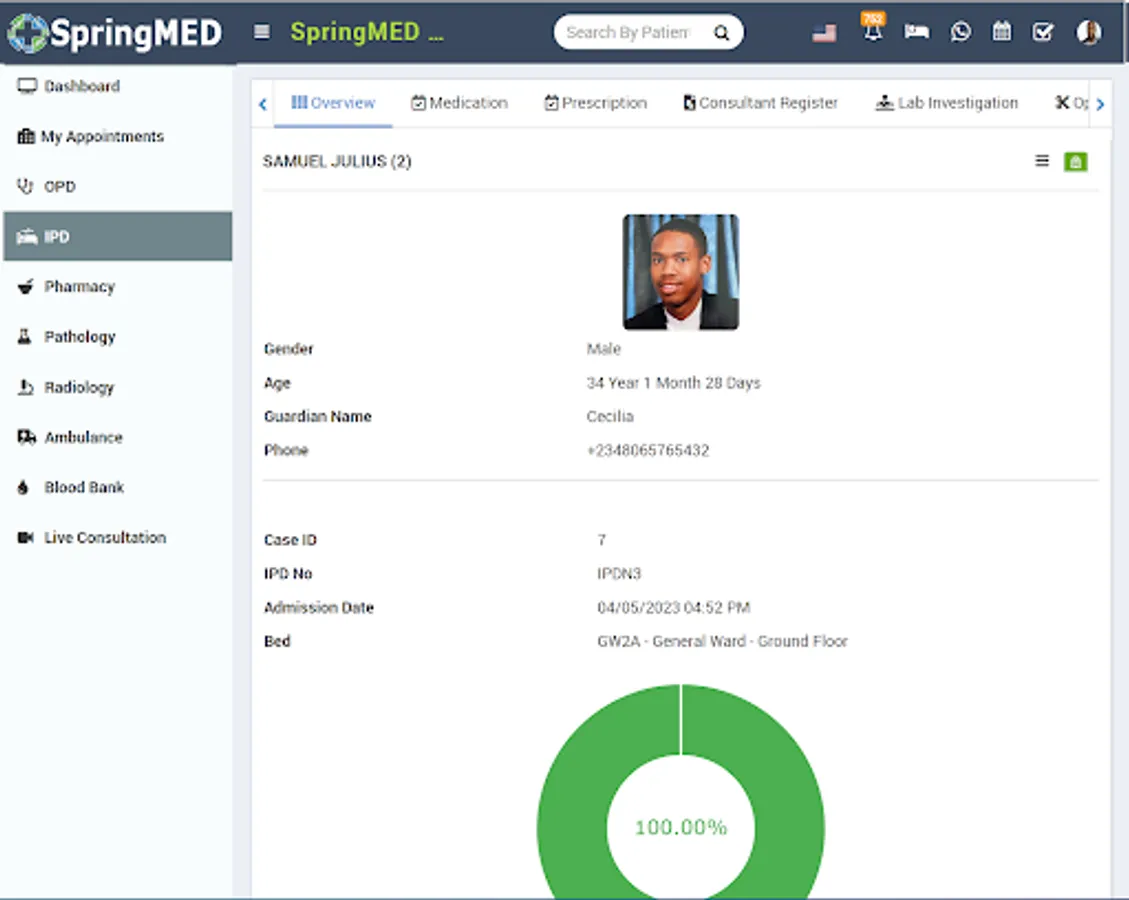
Task: Switch to the Prescription tab
Action: 595,103
